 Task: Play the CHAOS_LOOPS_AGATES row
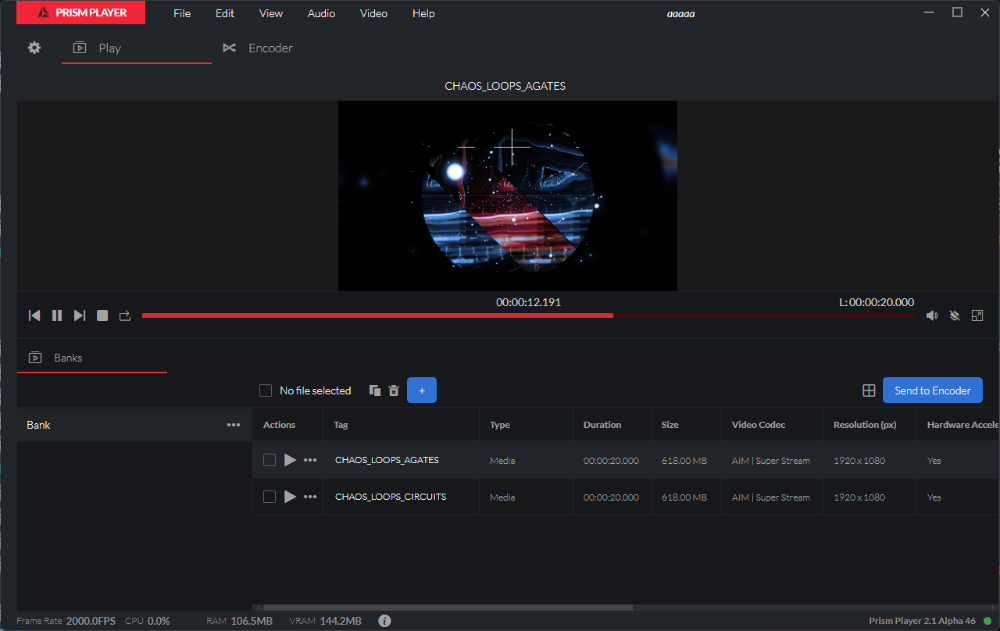click(x=290, y=460)
